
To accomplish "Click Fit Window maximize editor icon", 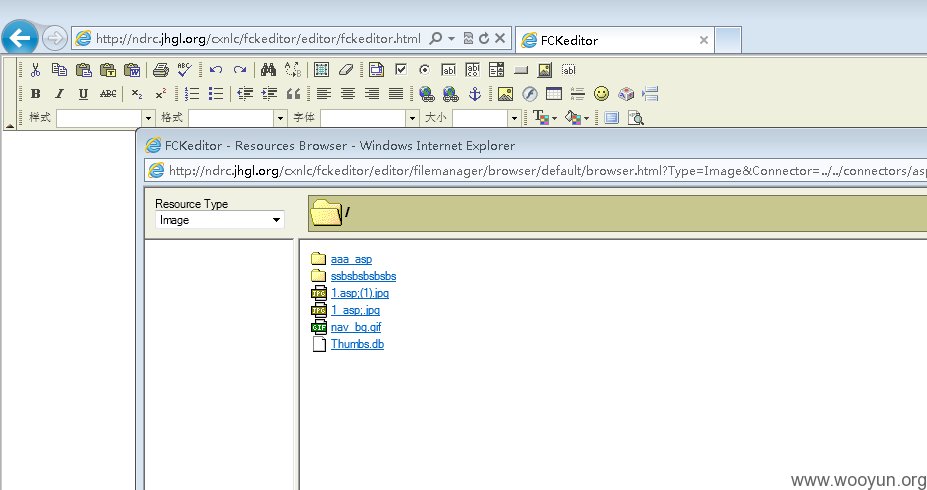I will tap(611, 118).
